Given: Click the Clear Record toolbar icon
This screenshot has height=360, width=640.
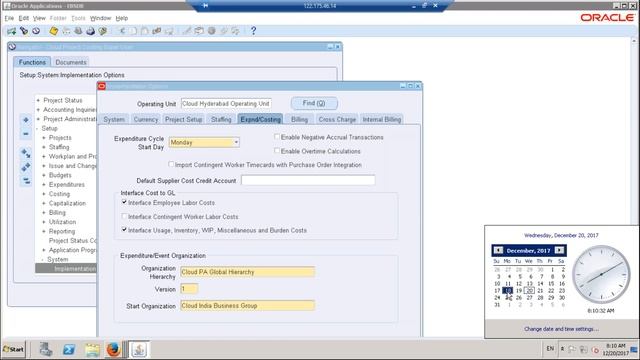Looking at the screenshot, I should pyautogui.click(x=156, y=31).
